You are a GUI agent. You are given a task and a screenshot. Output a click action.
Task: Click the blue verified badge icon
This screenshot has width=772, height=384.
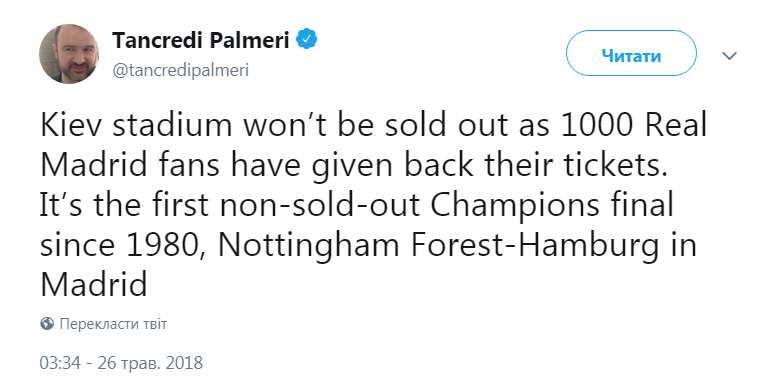(306, 40)
